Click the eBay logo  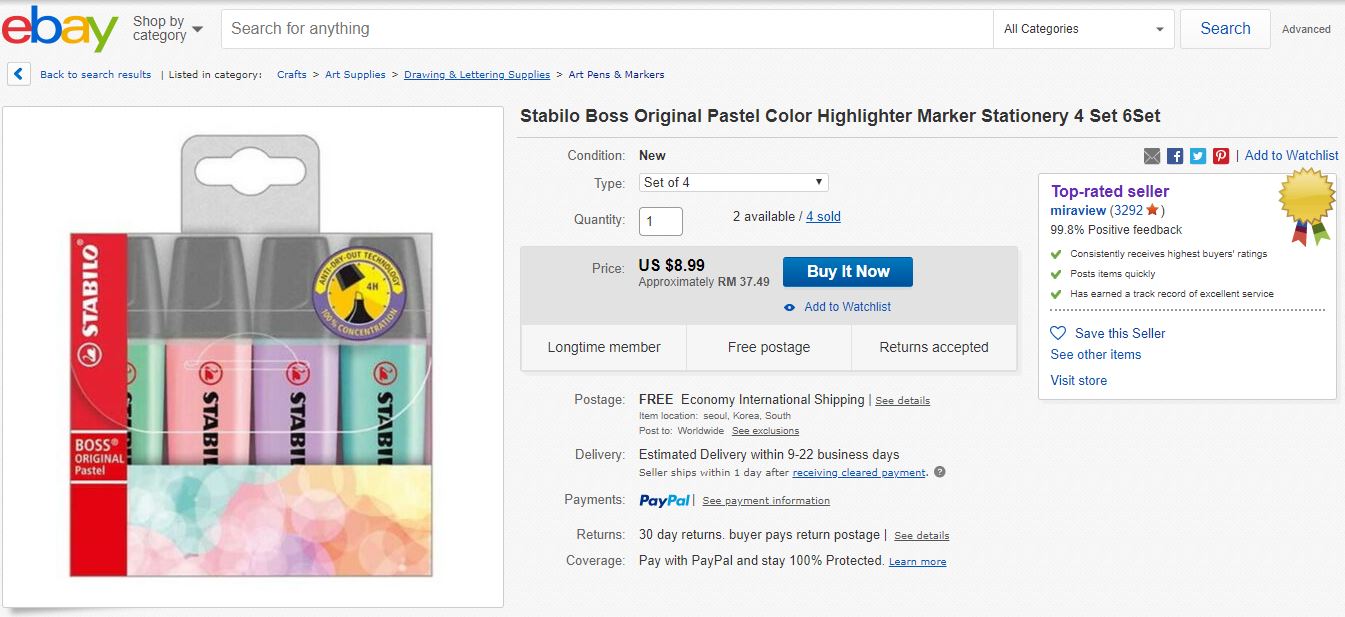click(x=60, y=29)
